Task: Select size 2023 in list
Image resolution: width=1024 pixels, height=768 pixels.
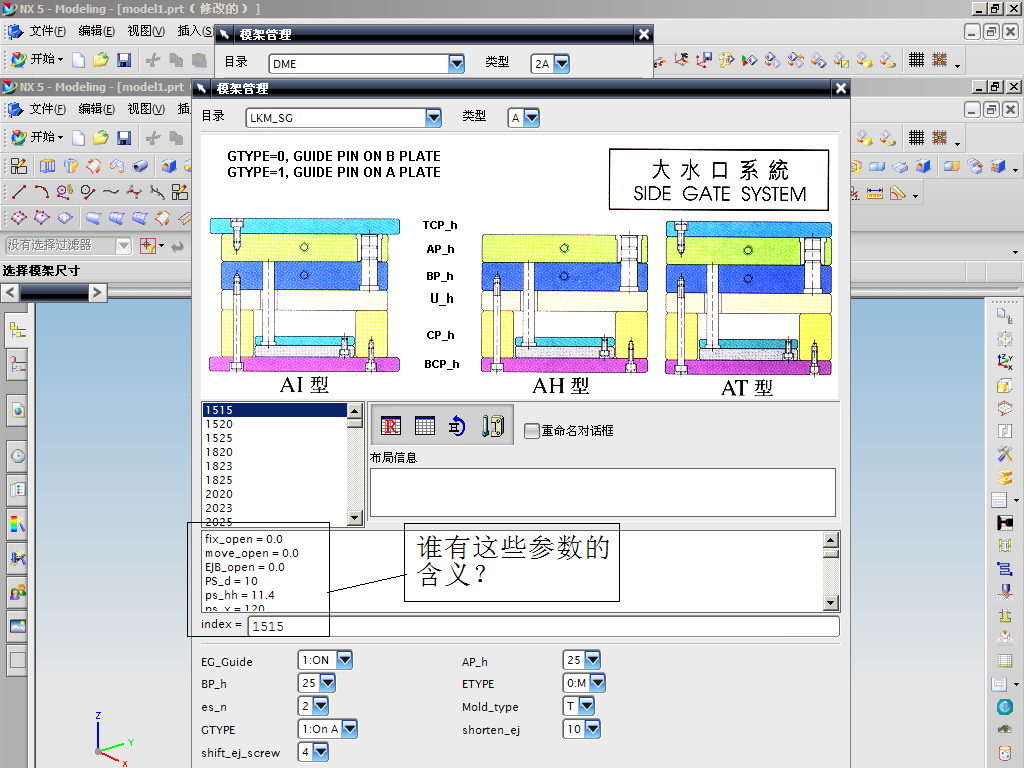Action: (x=274, y=508)
